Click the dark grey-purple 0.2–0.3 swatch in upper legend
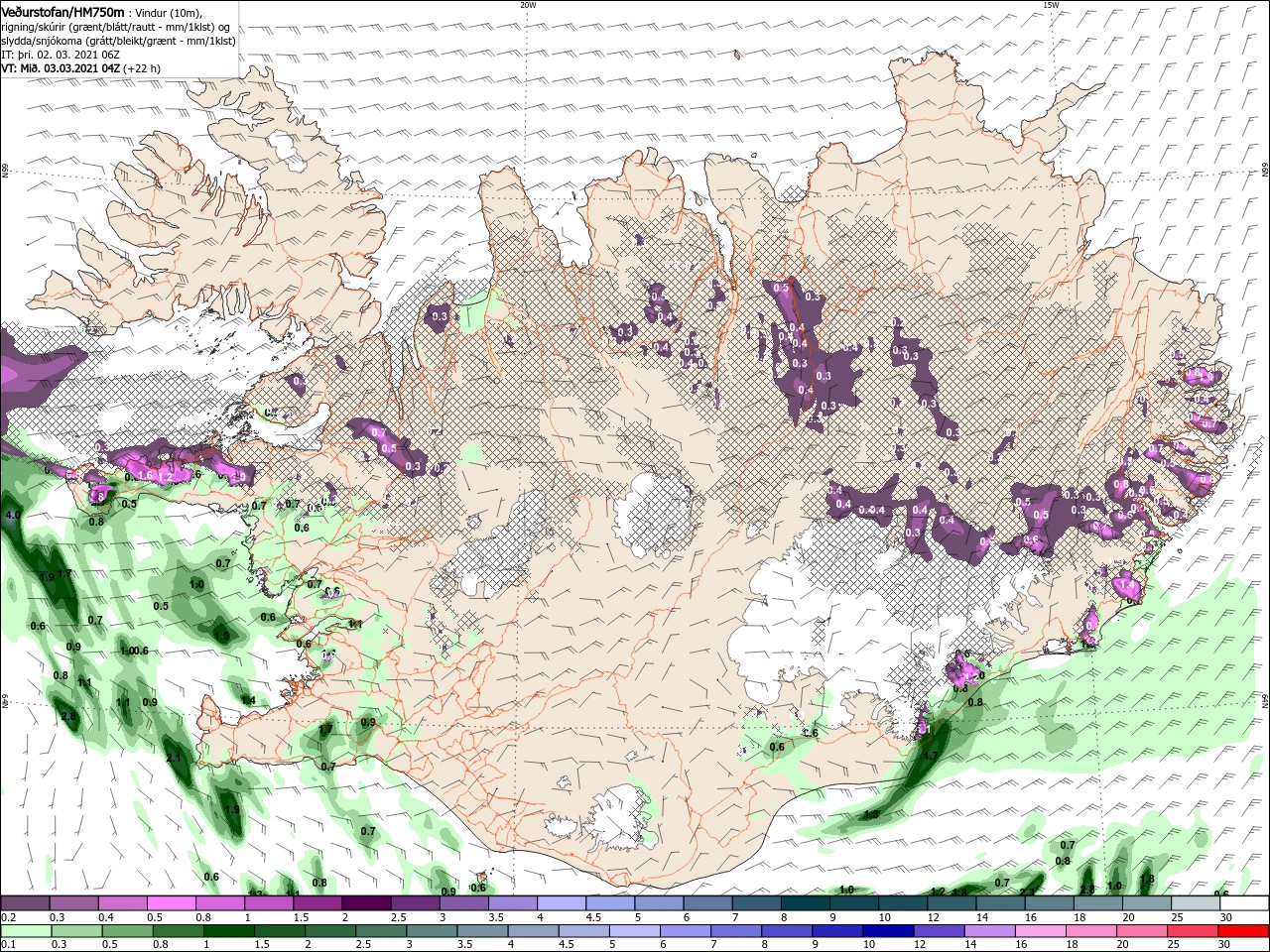1270x952 pixels. (x=25, y=903)
